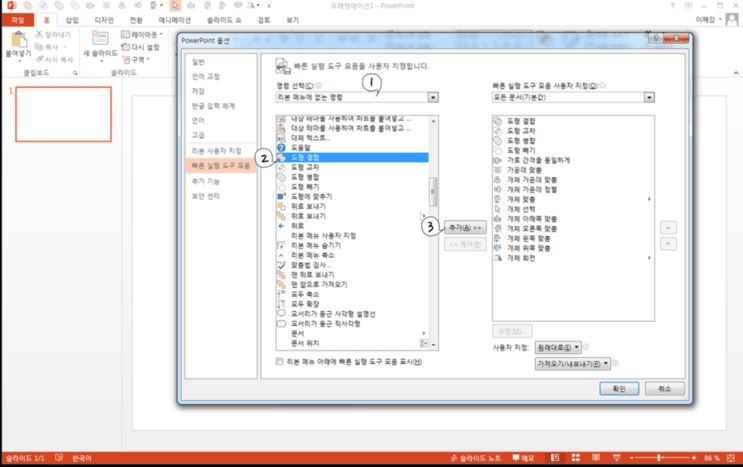Click the Add (추가) button
743x467 pixels.
pyautogui.click(x=465, y=228)
